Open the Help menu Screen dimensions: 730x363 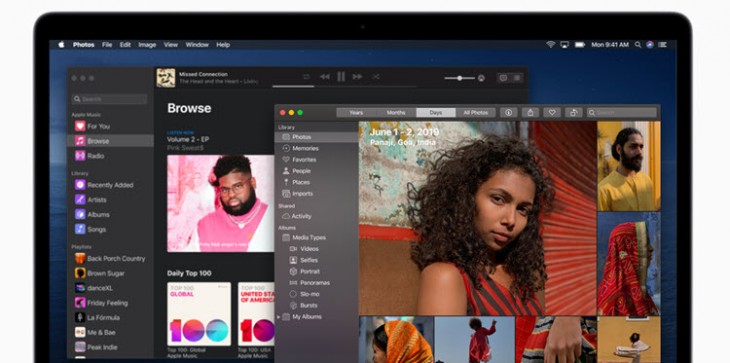[x=223, y=45]
